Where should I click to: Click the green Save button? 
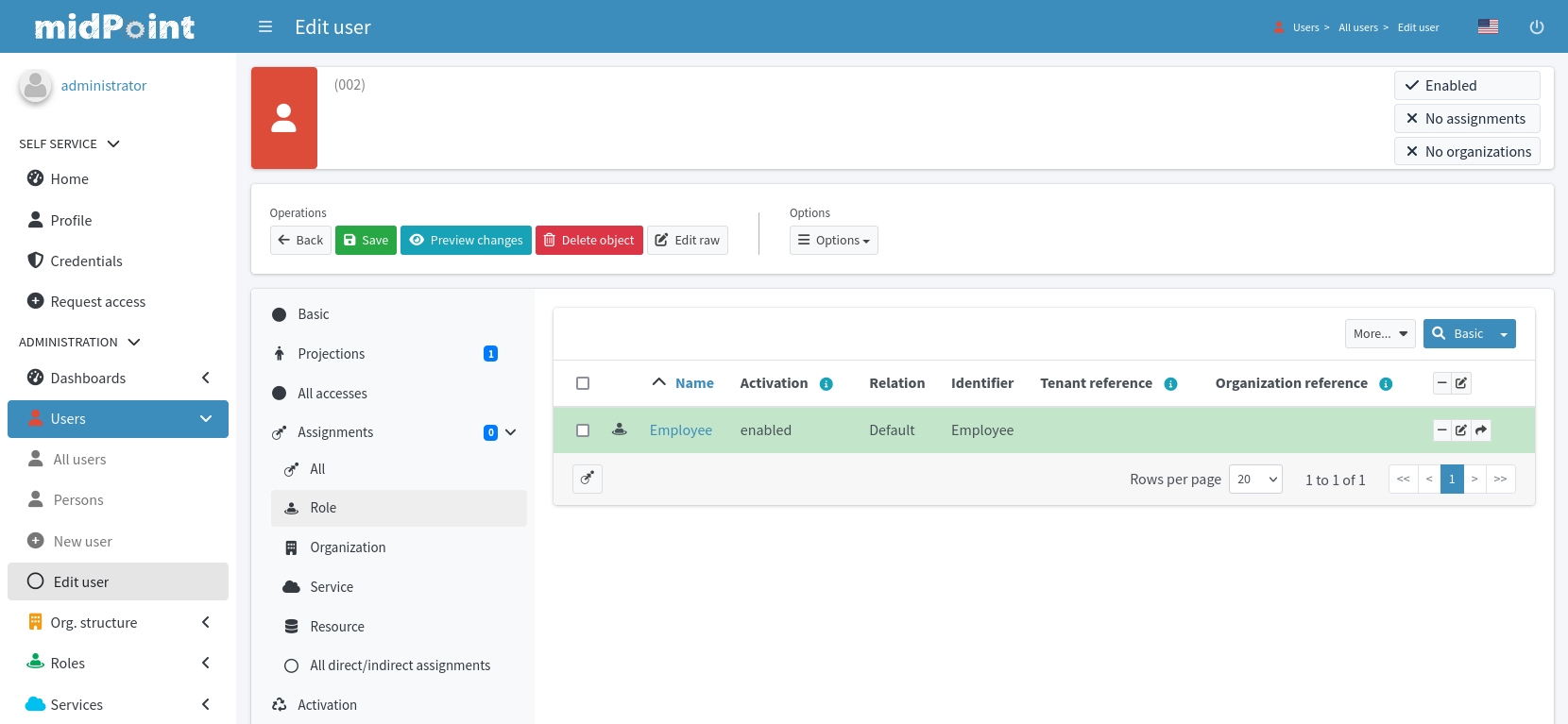(366, 241)
